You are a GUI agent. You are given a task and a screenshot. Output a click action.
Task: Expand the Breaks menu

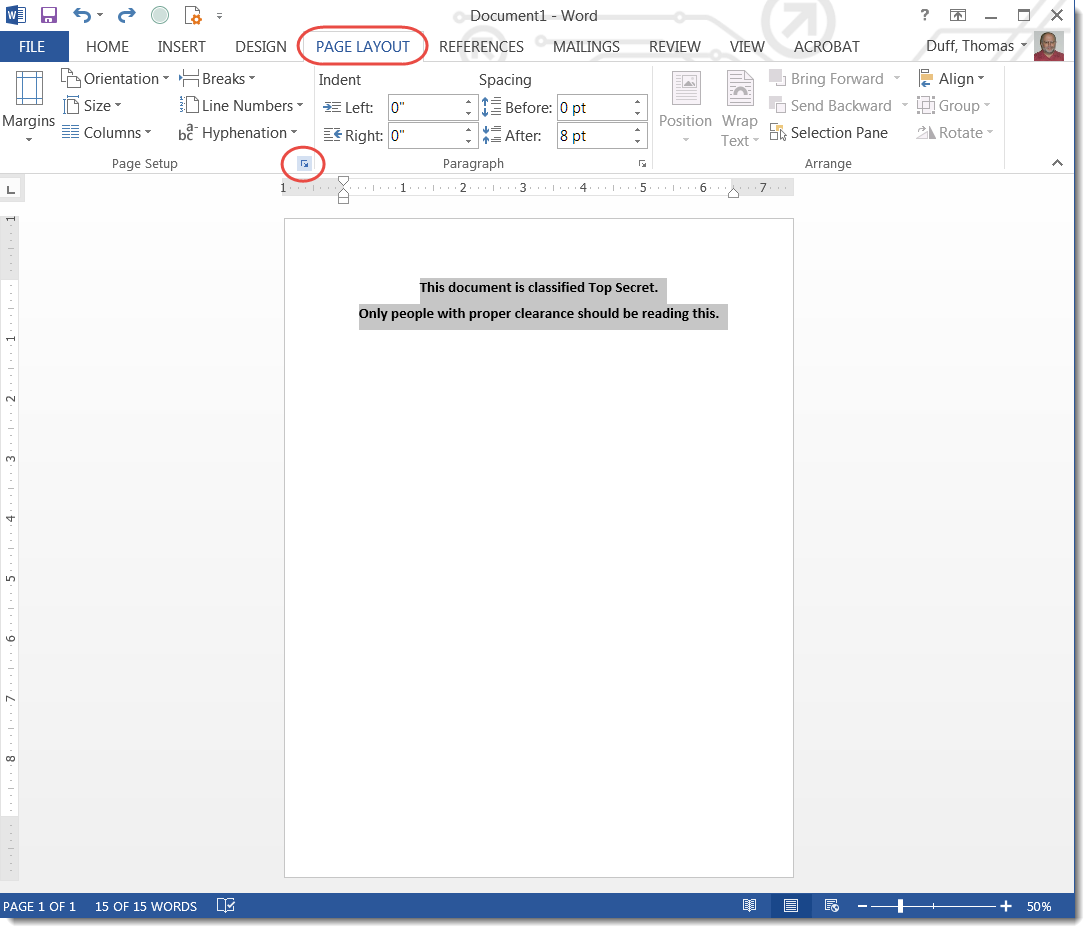(218, 78)
